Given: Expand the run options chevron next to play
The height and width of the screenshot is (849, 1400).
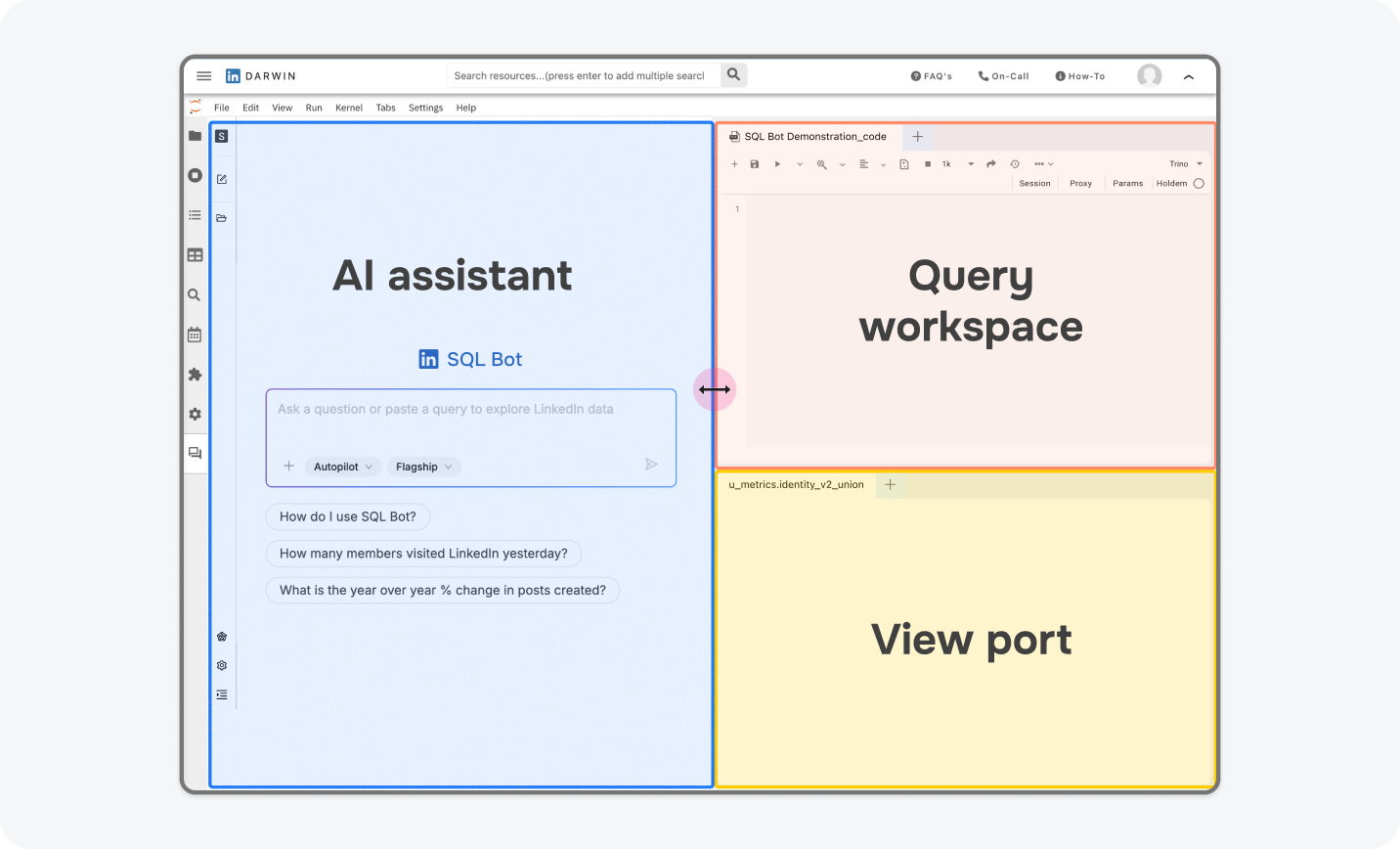Looking at the screenshot, I should click(800, 164).
